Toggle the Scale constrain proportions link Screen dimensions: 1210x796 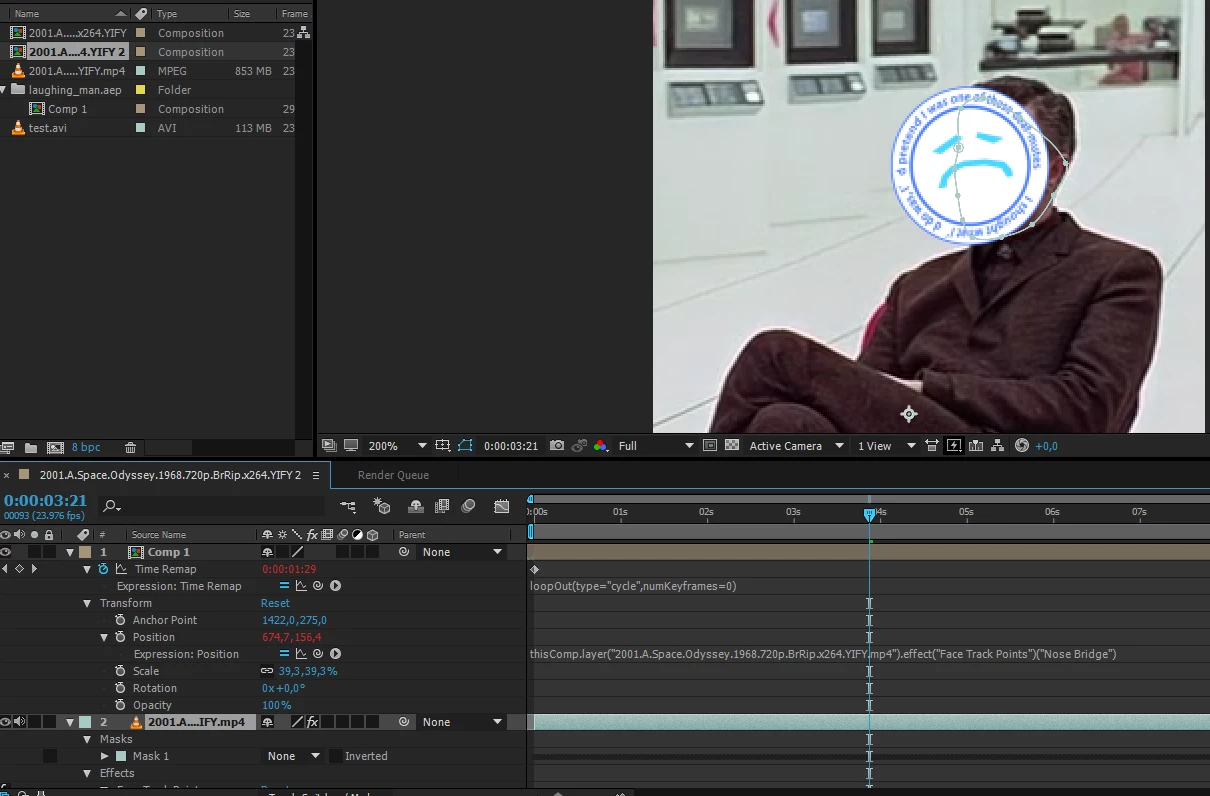[267, 671]
